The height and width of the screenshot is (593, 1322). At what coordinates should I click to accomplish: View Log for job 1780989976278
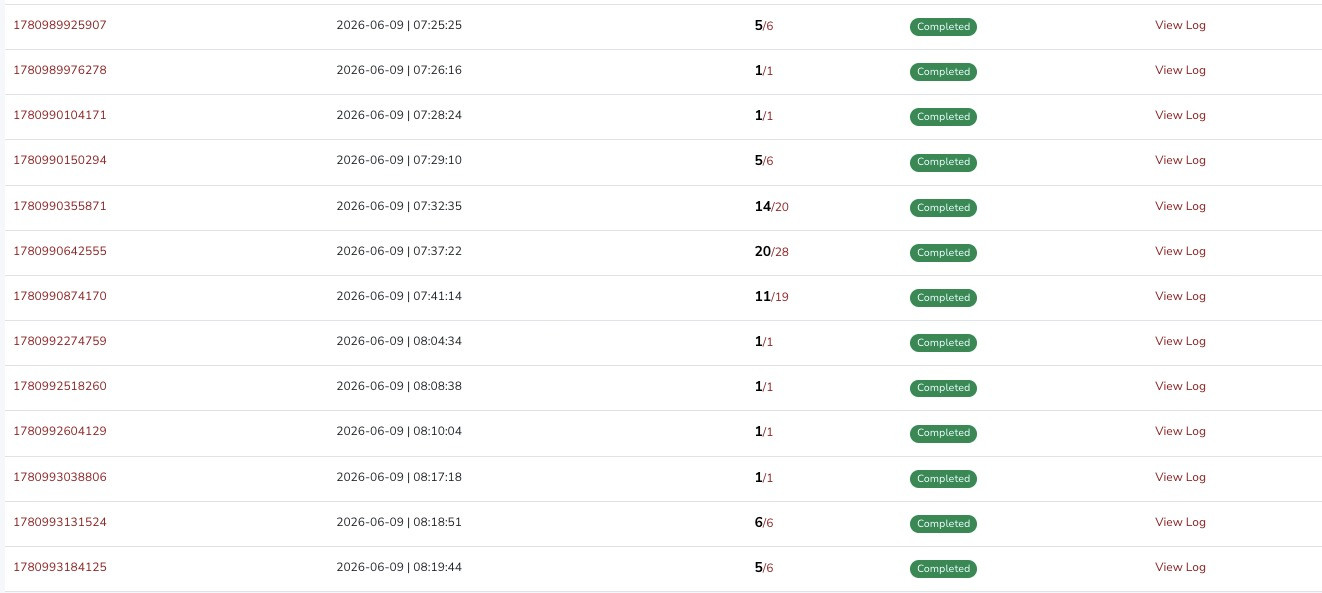tap(1180, 70)
